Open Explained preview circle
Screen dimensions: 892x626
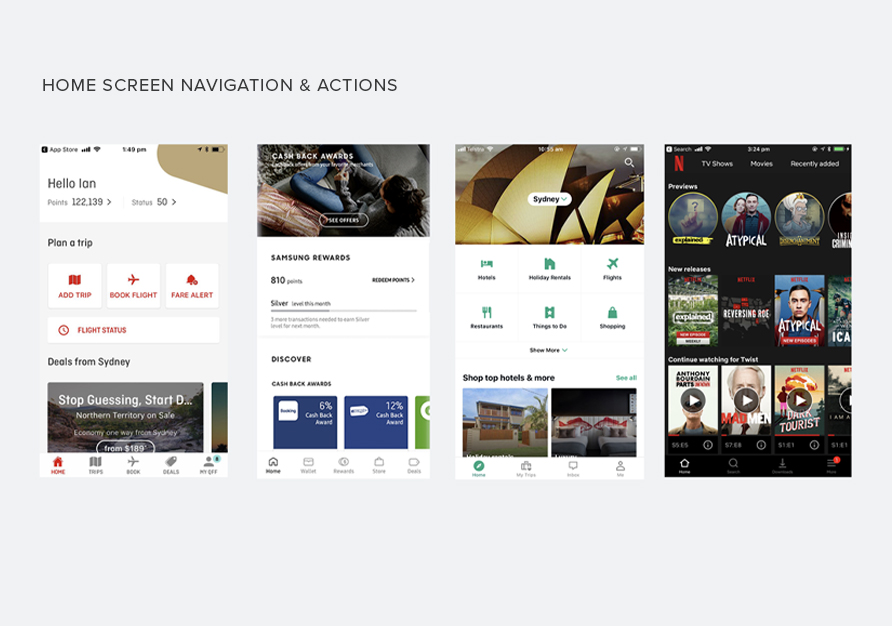point(693,219)
